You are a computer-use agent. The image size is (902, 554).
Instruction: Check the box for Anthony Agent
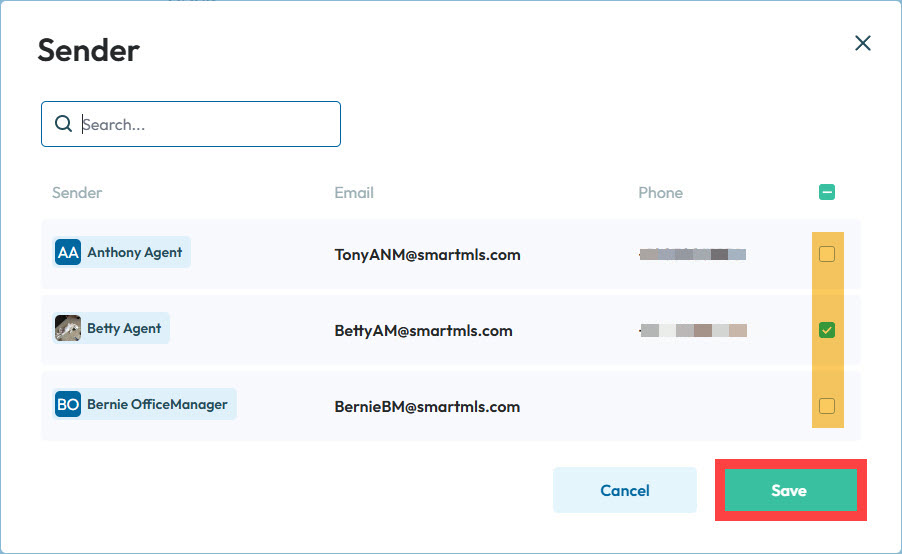(x=827, y=254)
